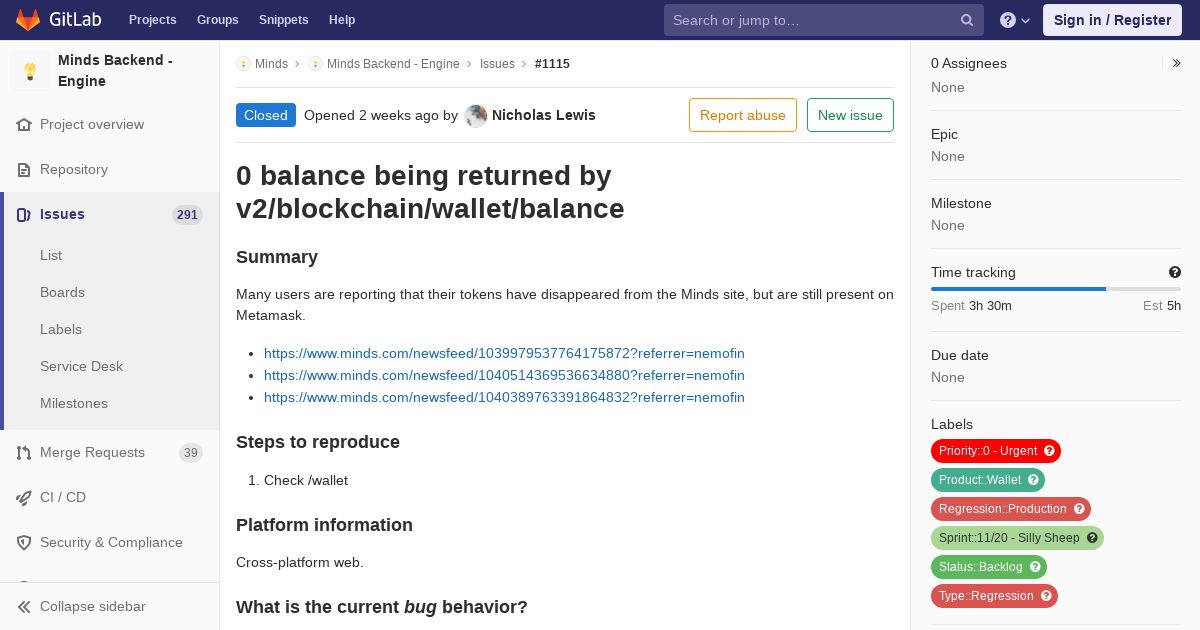Screen dimensions: 1200x630
Task: Click the Report abuse button
Action: tap(743, 115)
